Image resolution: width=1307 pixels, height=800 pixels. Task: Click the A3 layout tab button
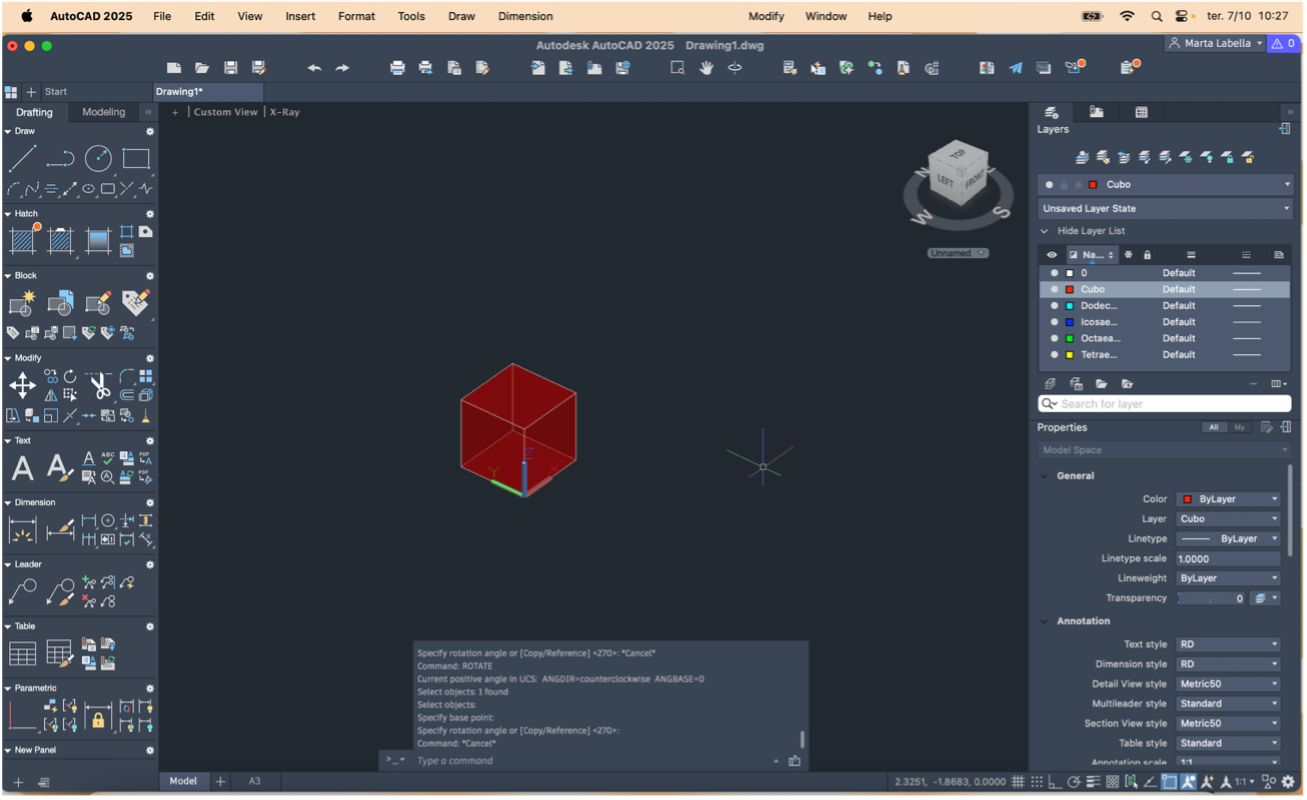click(254, 781)
